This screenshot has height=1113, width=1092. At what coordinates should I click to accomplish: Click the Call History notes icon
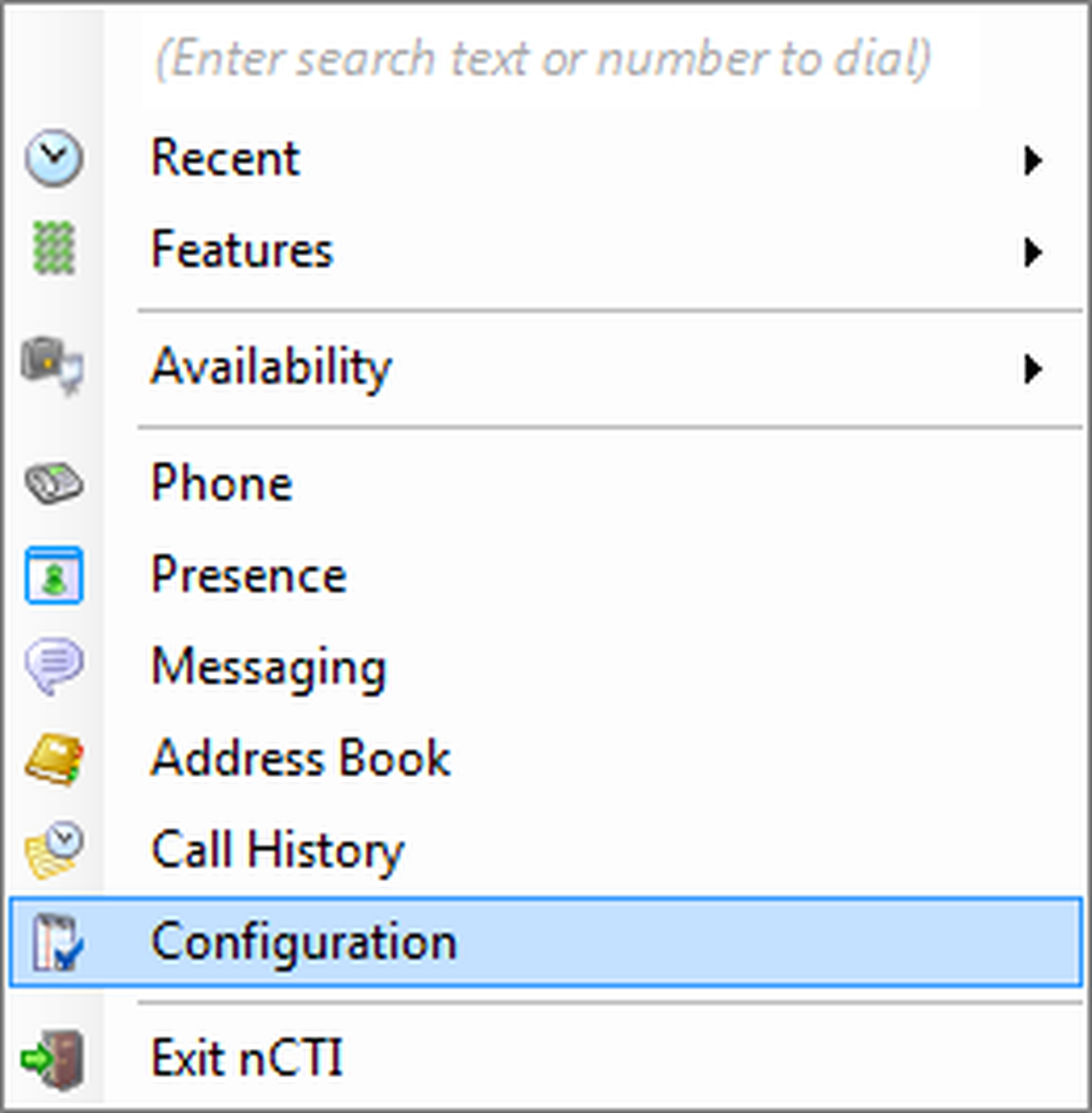[x=54, y=850]
